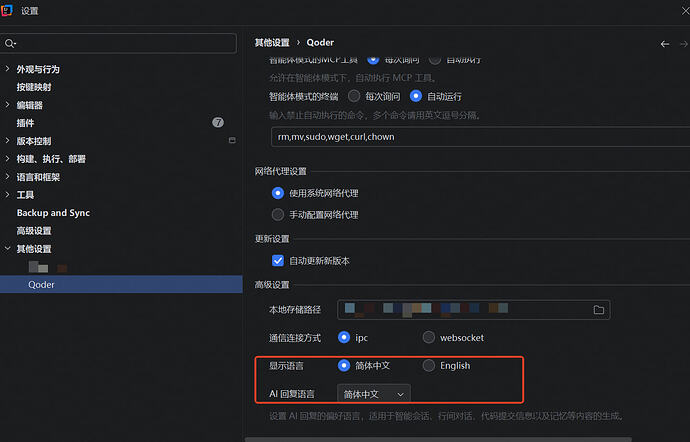Open the folder browse icon for 本地存储路径
The width and height of the screenshot is (690, 442).
pos(598,310)
